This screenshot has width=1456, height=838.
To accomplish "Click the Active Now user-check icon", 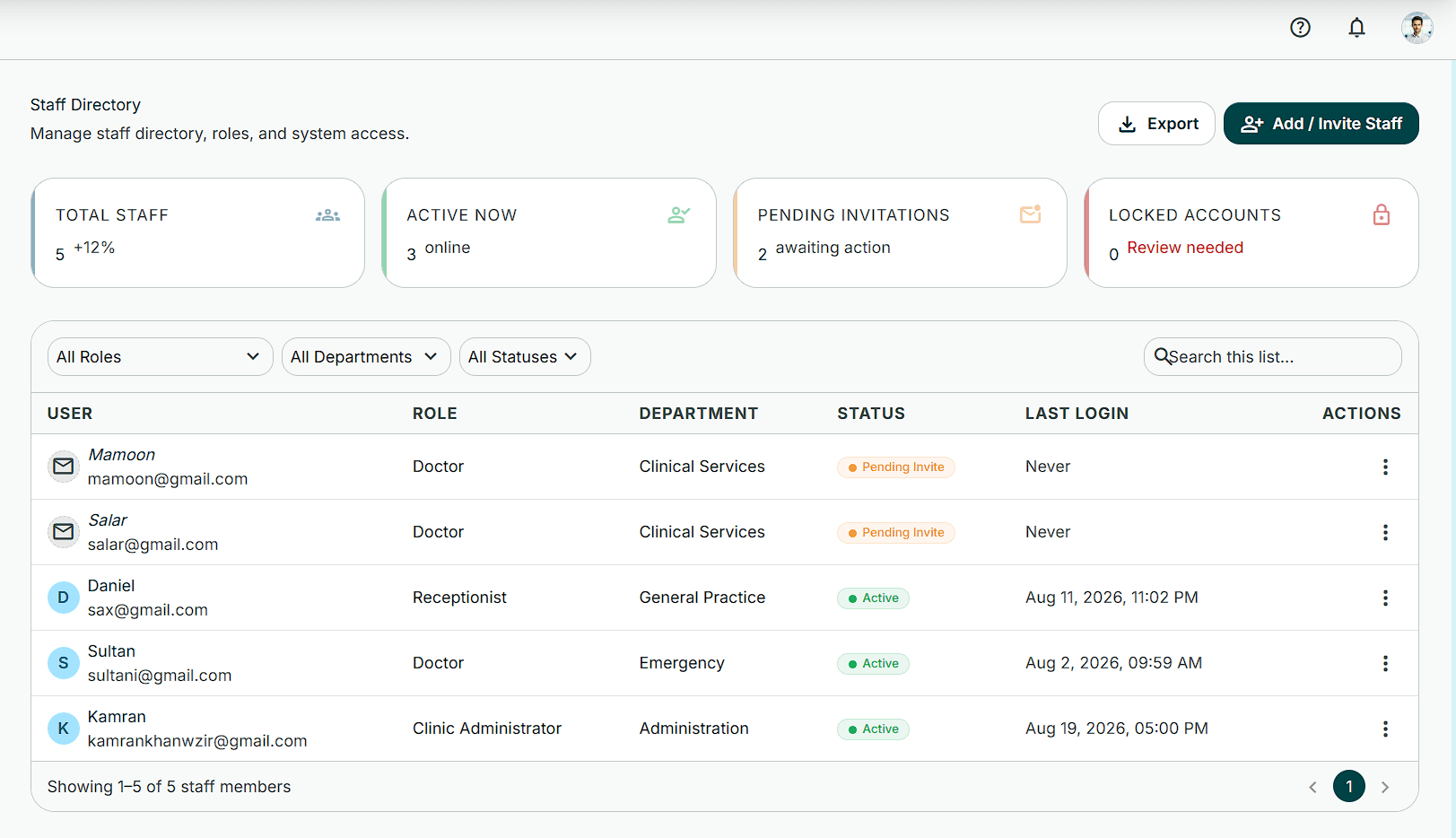I will pos(679,215).
